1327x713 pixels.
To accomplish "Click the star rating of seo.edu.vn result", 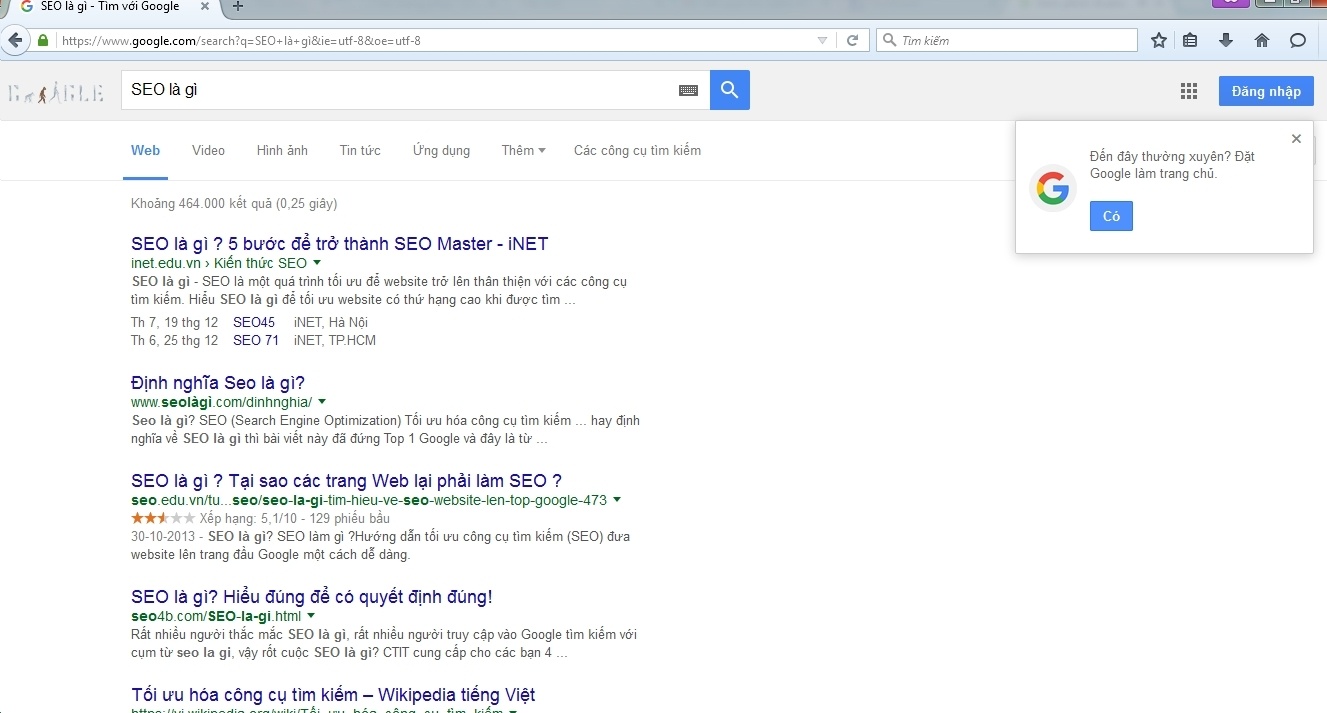I will point(163,518).
